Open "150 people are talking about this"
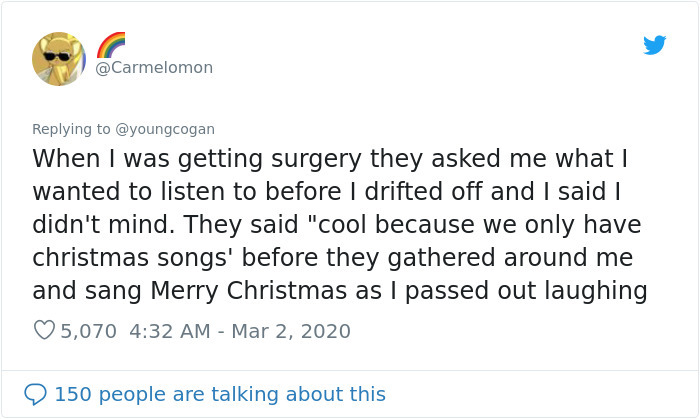The width and height of the screenshot is (700, 419). [220, 394]
